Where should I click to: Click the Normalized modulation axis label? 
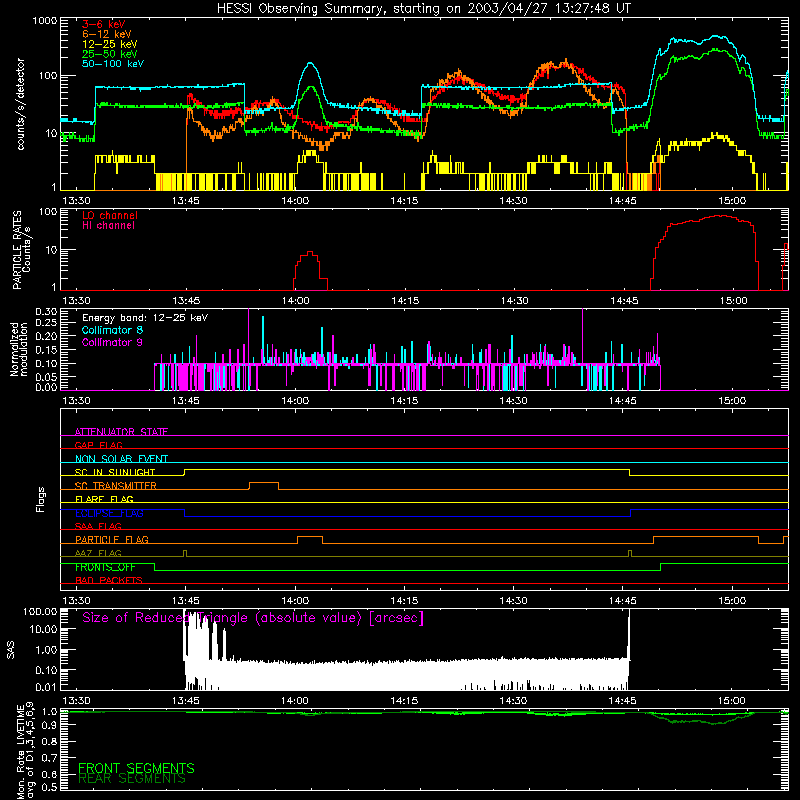[19, 349]
